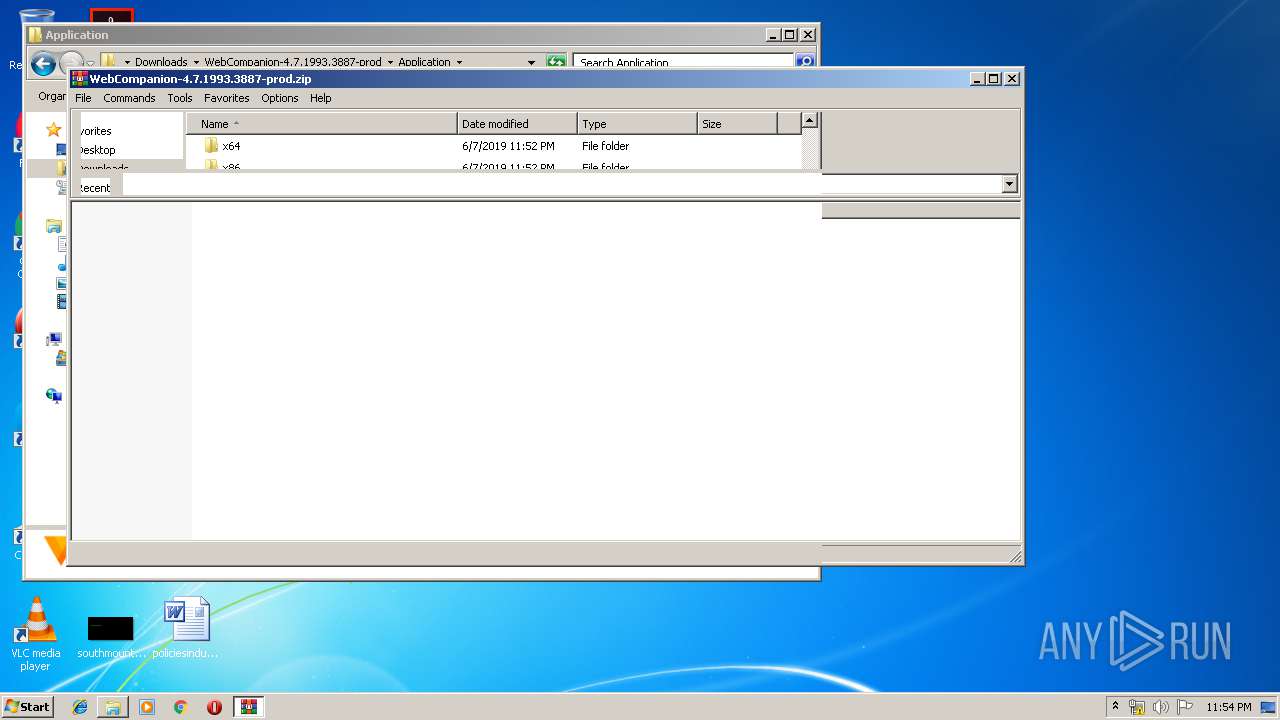
Task: Click the Downloads breadcrumb in Explorer
Action: tap(161, 62)
